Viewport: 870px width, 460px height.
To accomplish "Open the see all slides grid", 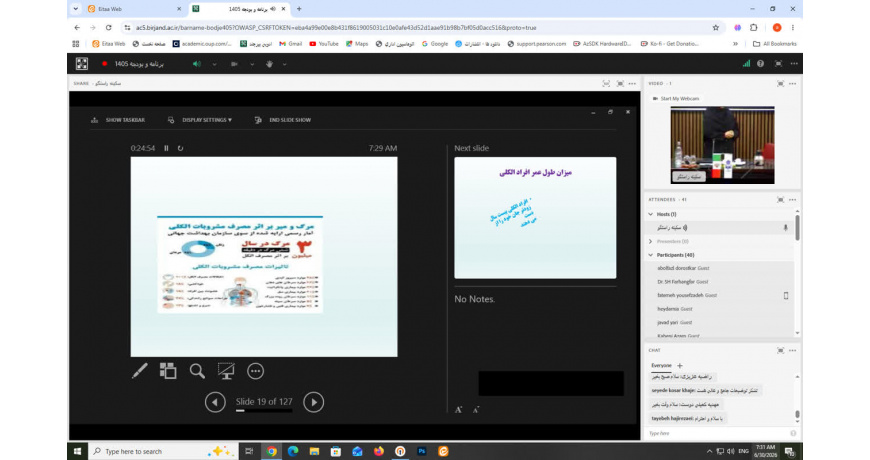I will pyautogui.click(x=168, y=371).
